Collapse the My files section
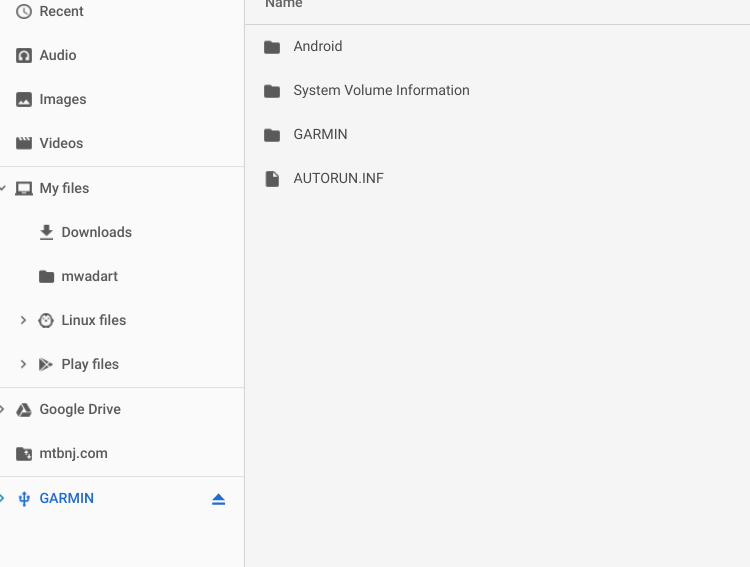Screen dimensions: 750x567 point(3,189)
